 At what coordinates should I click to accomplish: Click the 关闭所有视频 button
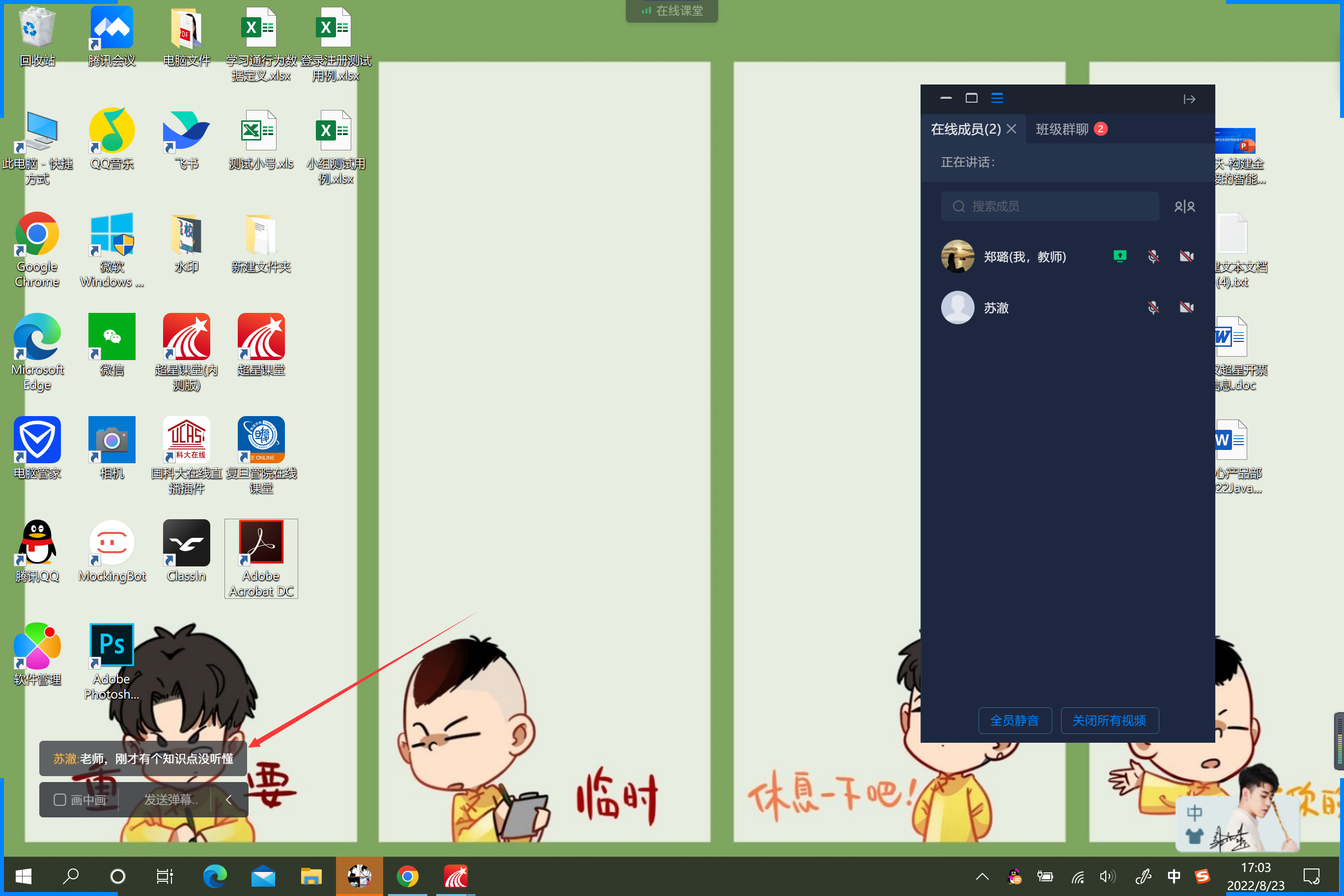(x=1109, y=721)
